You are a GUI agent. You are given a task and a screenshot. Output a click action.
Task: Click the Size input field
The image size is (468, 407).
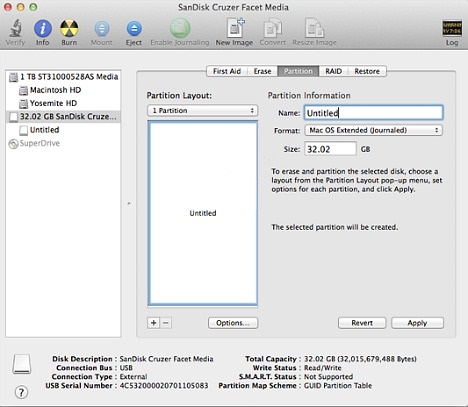point(330,149)
